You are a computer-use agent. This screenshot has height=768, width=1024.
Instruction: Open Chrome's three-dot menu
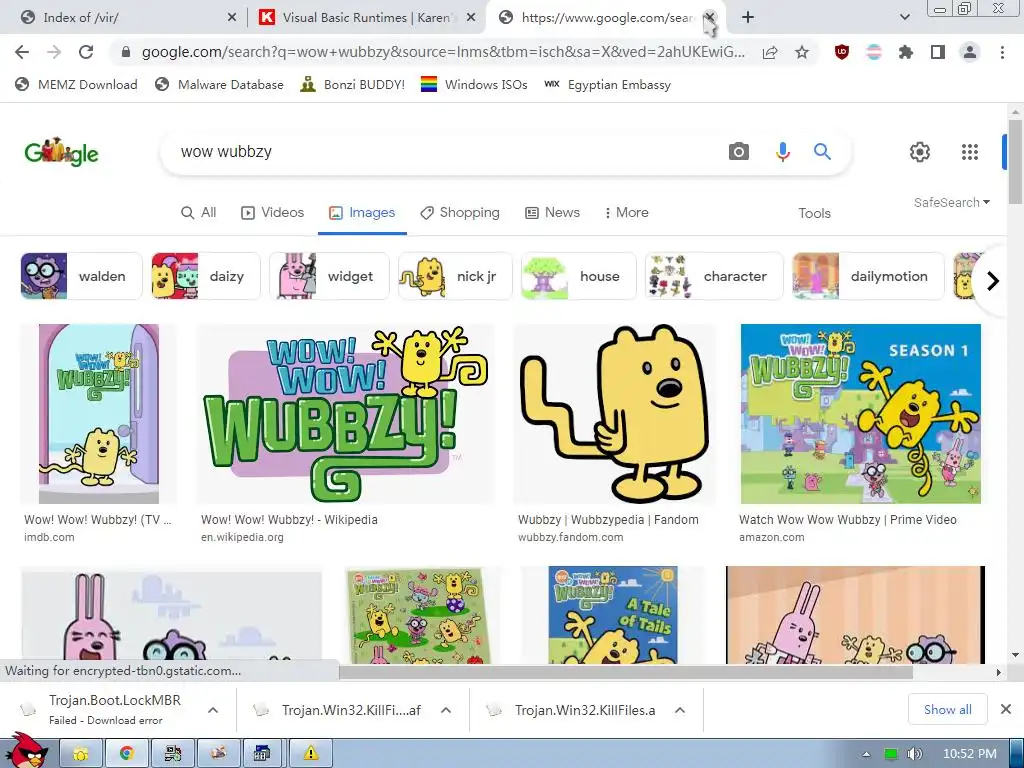tap(1002, 52)
